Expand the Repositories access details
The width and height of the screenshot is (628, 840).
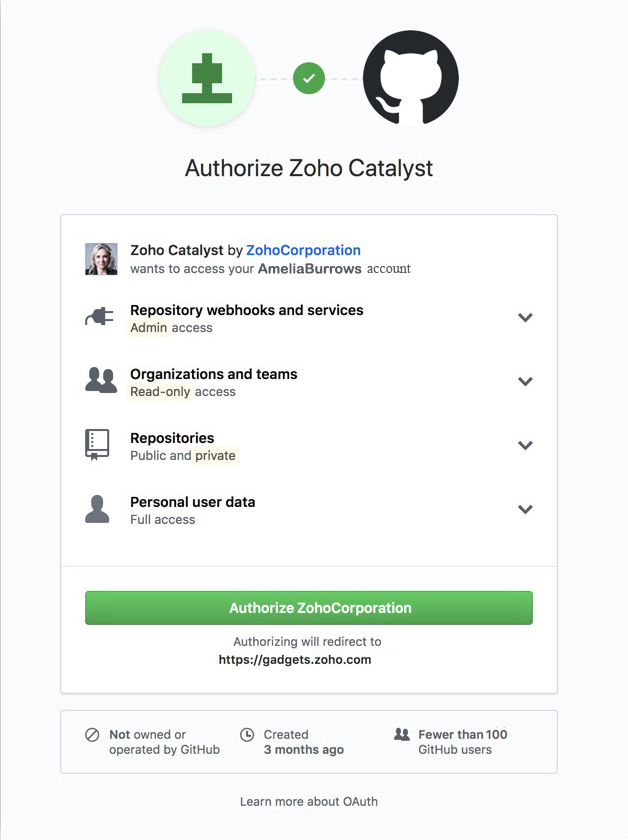pyautogui.click(x=525, y=445)
